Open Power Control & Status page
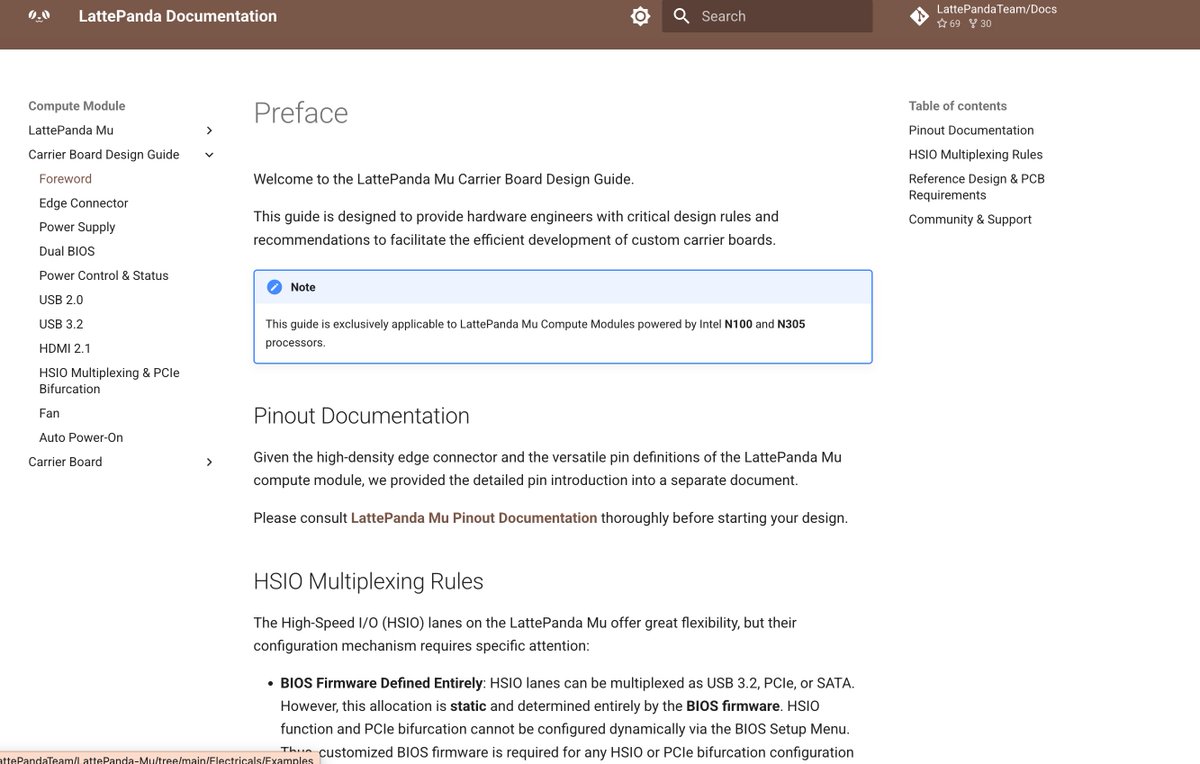 (104, 275)
